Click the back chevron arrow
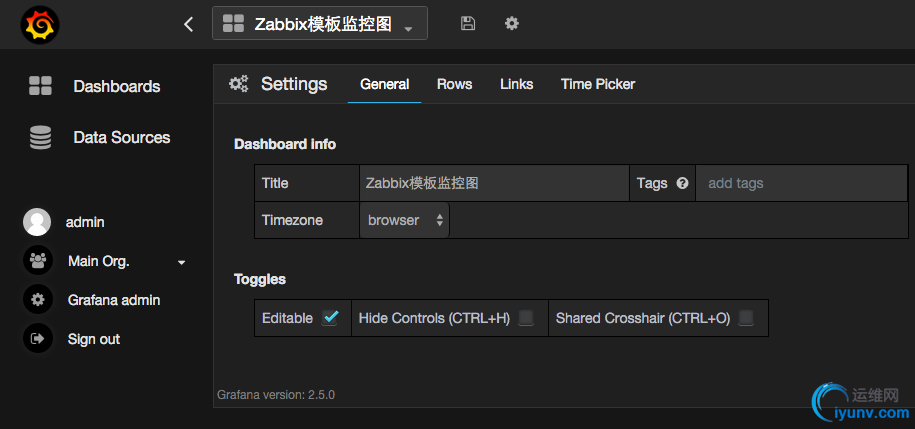 coord(189,24)
